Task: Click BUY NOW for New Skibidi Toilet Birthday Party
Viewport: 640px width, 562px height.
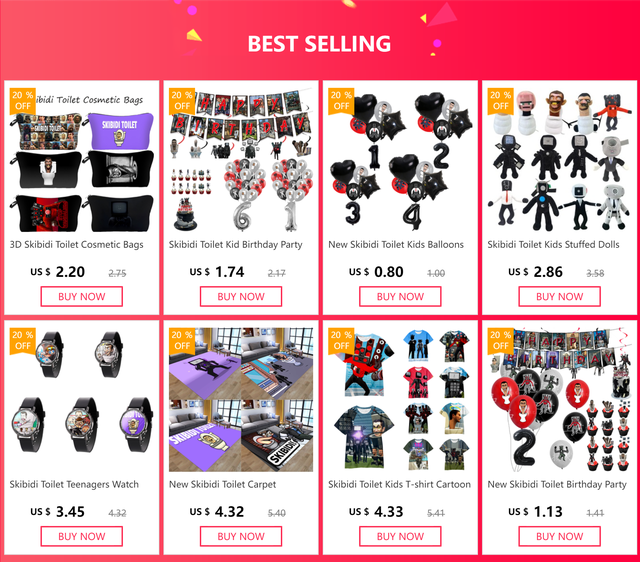Action: pyautogui.click(x=560, y=536)
